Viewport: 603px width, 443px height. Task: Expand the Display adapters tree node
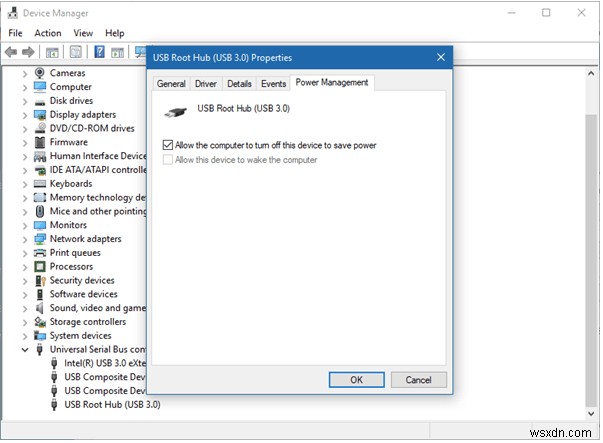pyautogui.click(x=25, y=115)
